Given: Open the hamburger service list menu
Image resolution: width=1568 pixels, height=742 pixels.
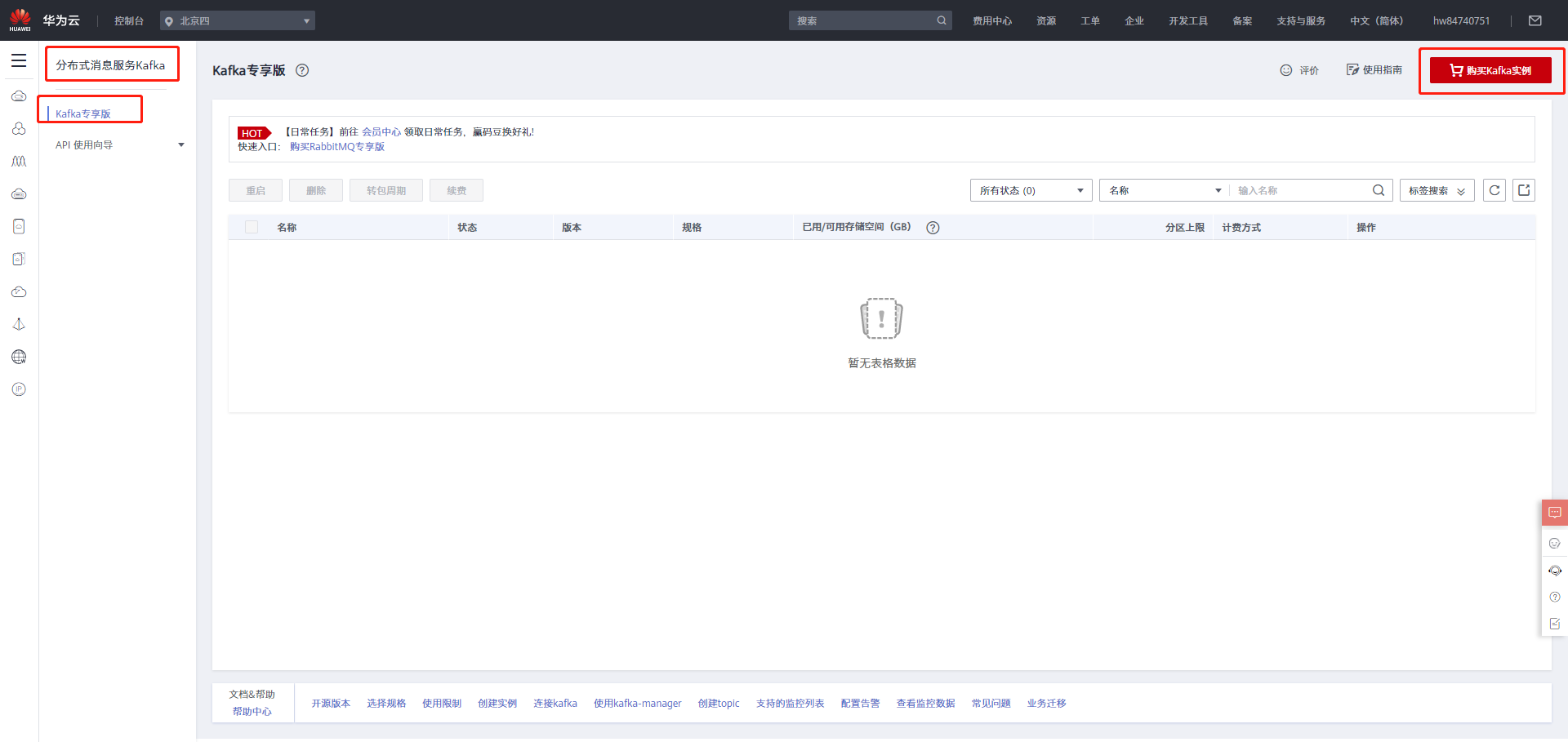Looking at the screenshot, I should tap(19, 61).
